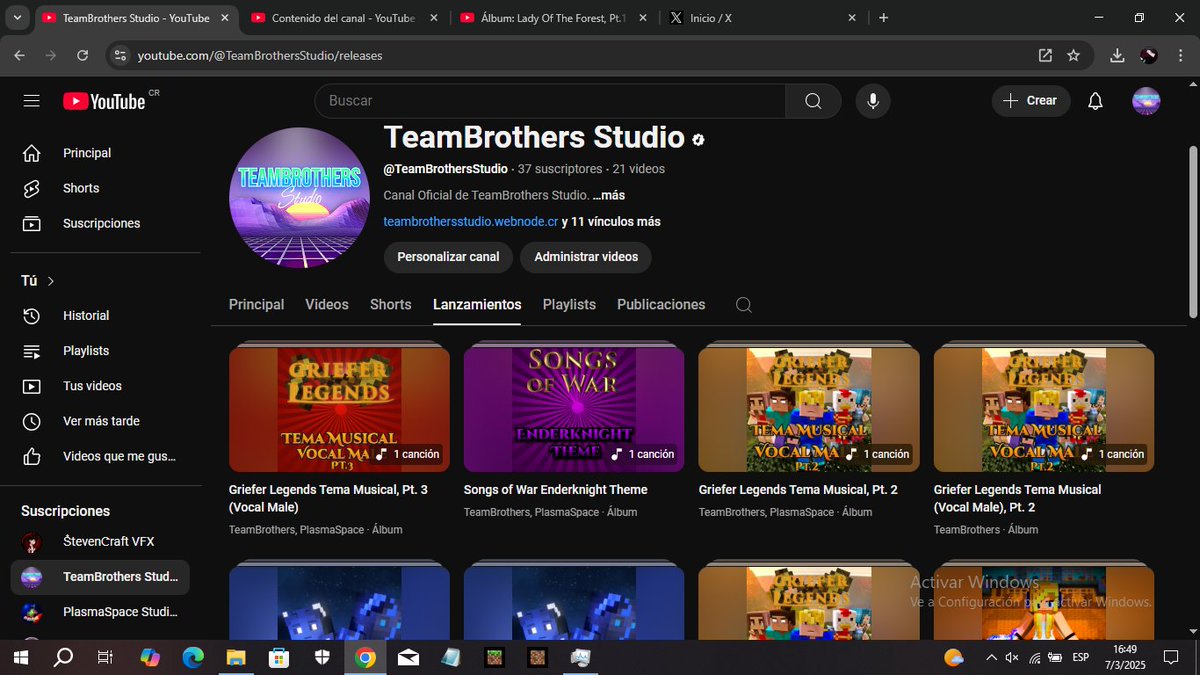Switch to the channel Principal tab
Screen dimensions: 1200x675
point(256,305)
